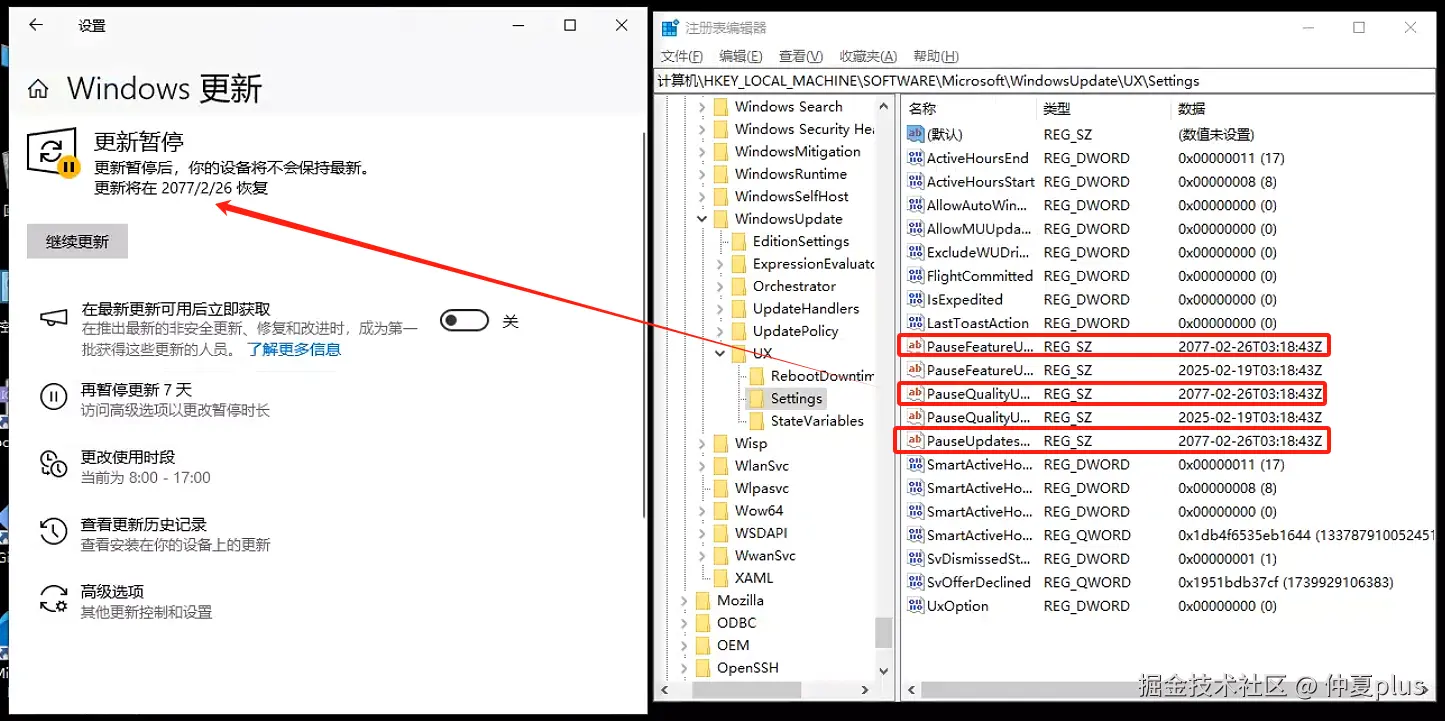The image size is (1445, 721).
Task: Click the megaphone icon for 在最新更新可用后立即获取
Action: coord(53,318)
